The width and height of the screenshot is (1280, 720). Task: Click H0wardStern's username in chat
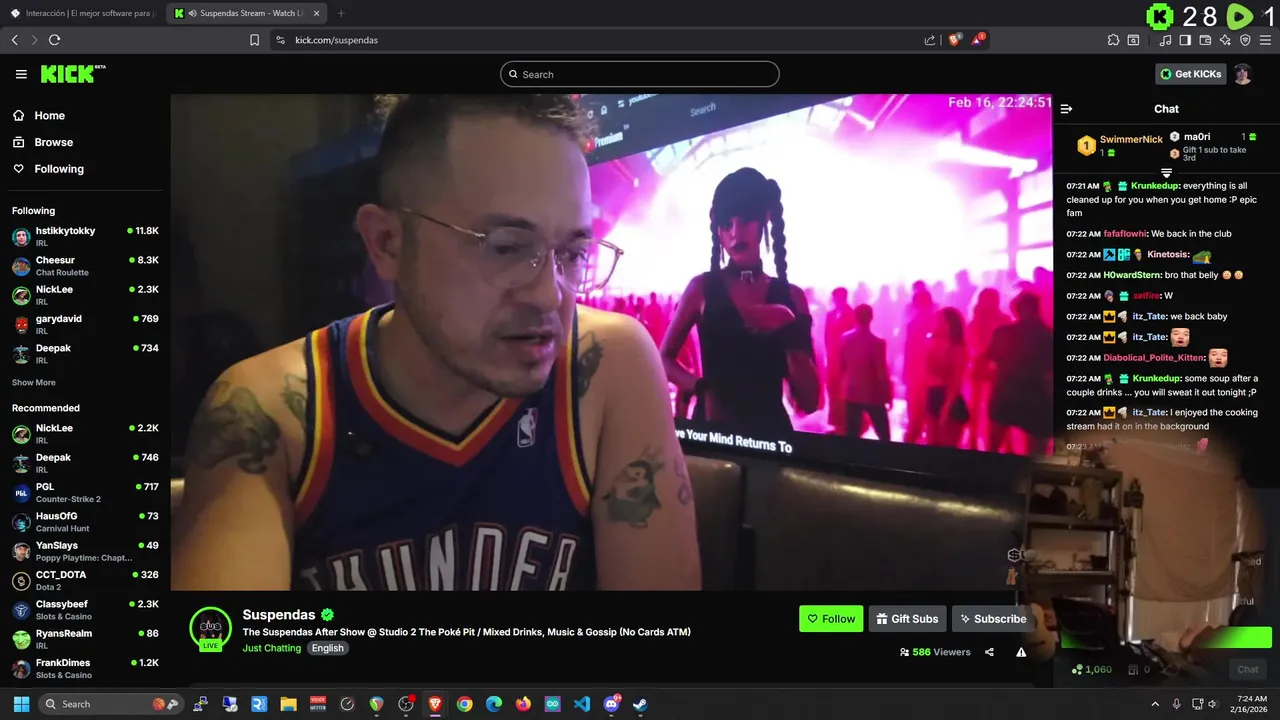coord(1132,275)
